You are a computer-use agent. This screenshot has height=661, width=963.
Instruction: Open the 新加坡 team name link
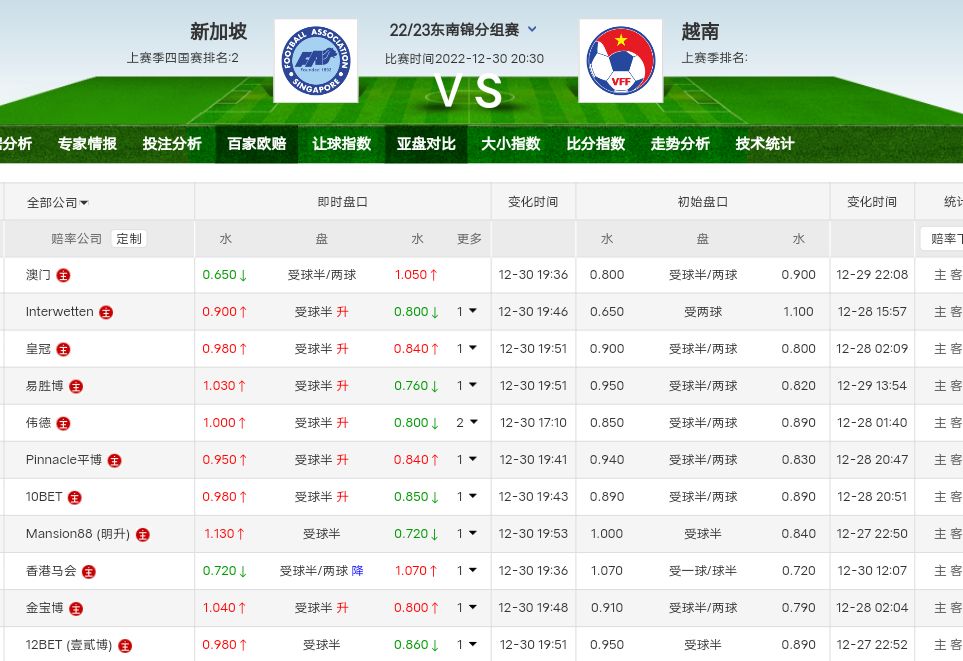218,32
